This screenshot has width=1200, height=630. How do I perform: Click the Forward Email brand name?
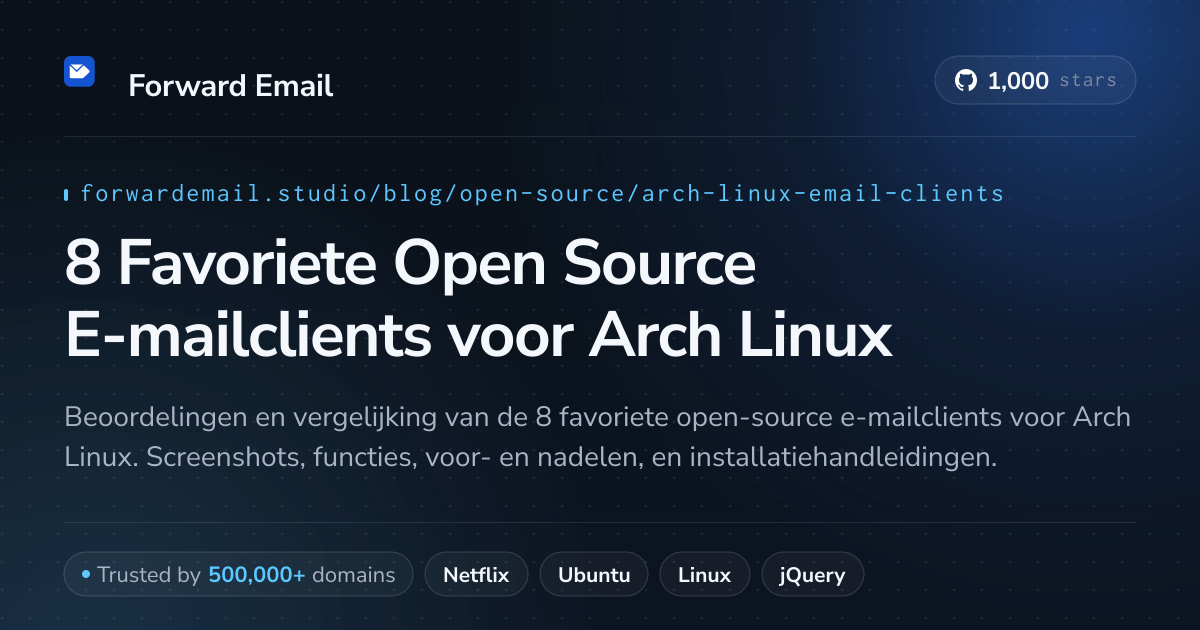(231, 86)
